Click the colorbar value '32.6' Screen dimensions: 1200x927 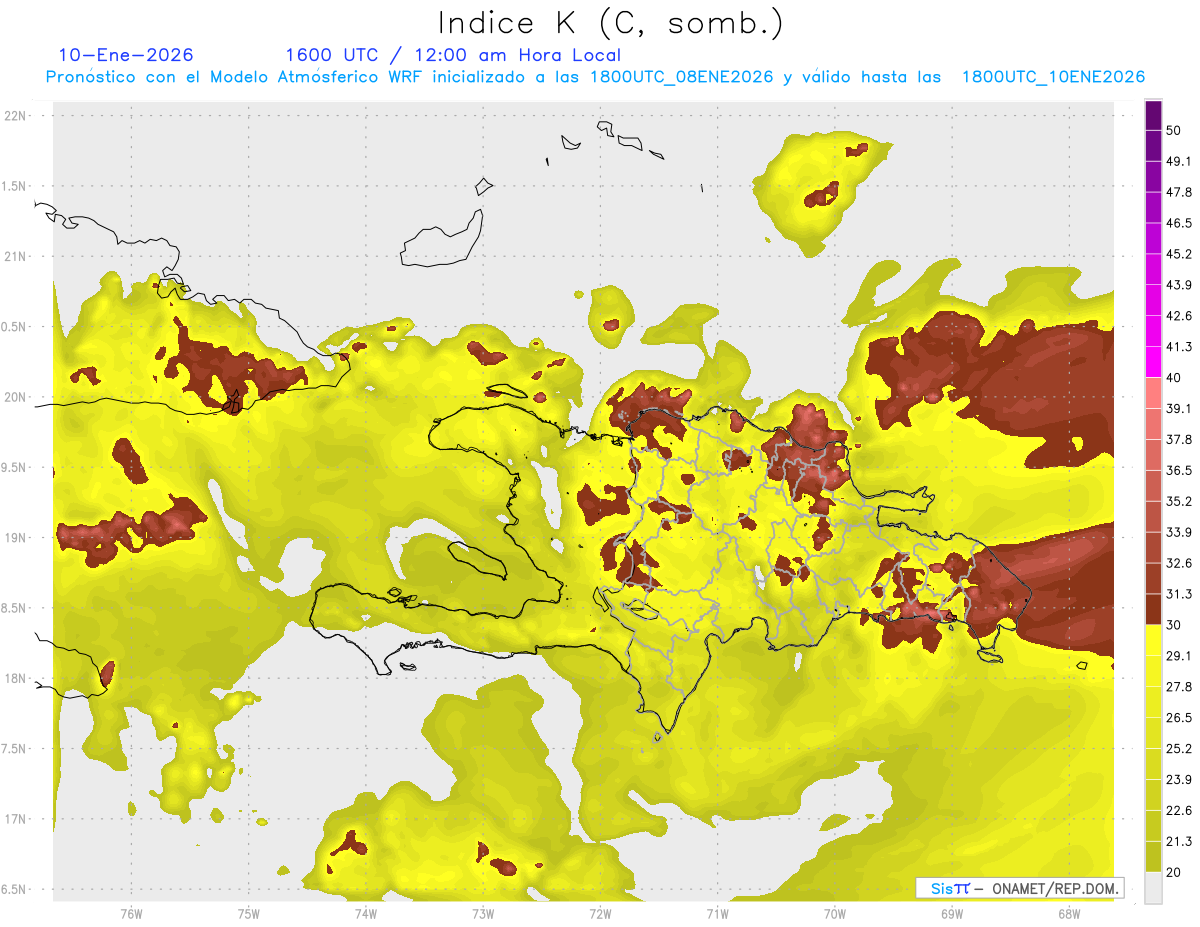[1178, 563]
